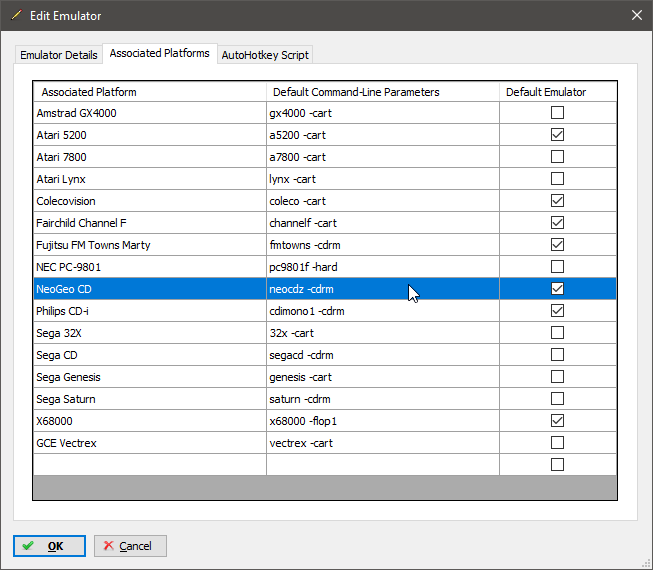Select the Sega CD platform cell
Viewport: 653px width, 570px height.
coord(150,355)
